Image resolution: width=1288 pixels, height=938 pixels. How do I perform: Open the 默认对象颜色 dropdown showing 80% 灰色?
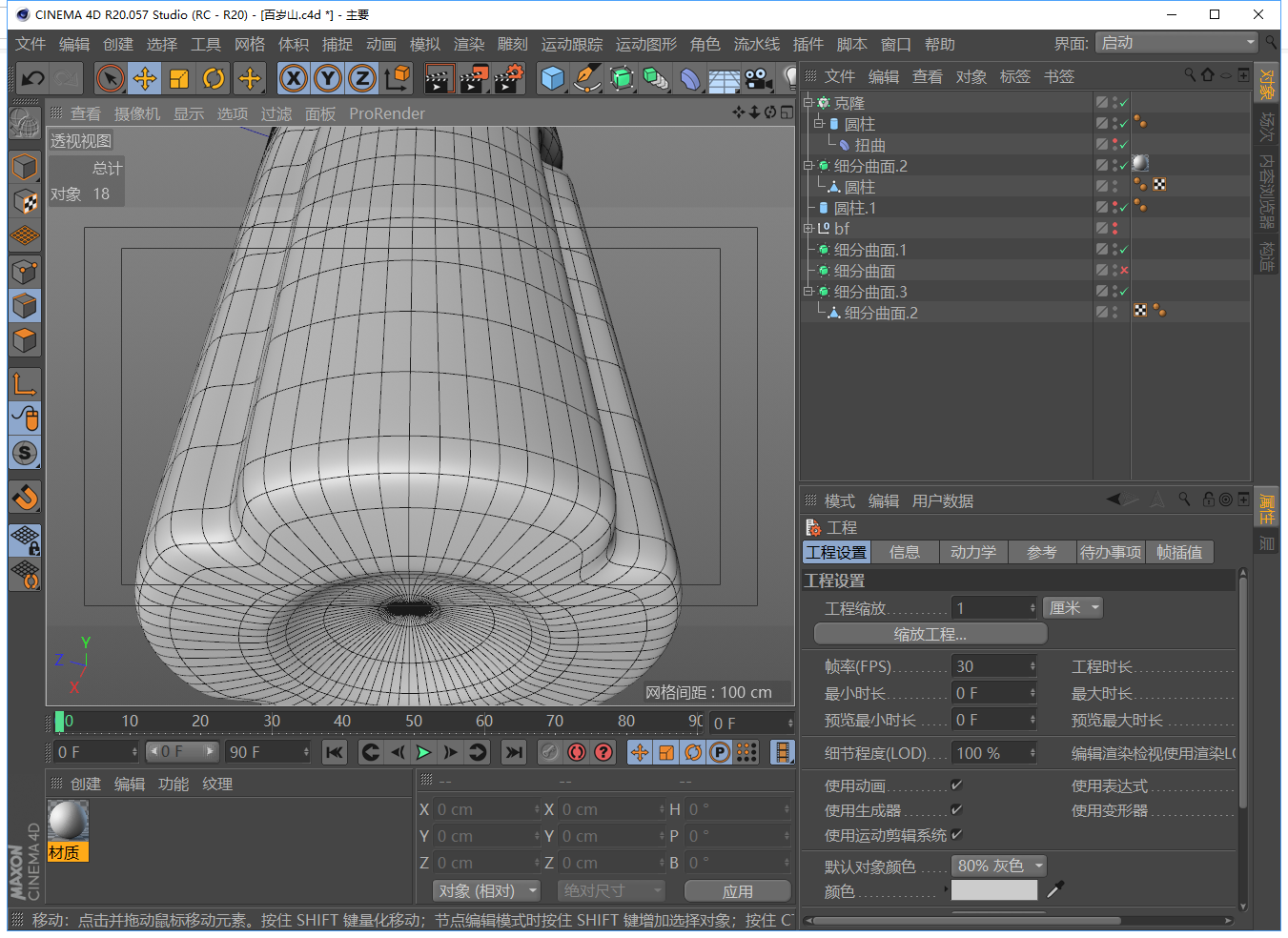coord(998,866)
